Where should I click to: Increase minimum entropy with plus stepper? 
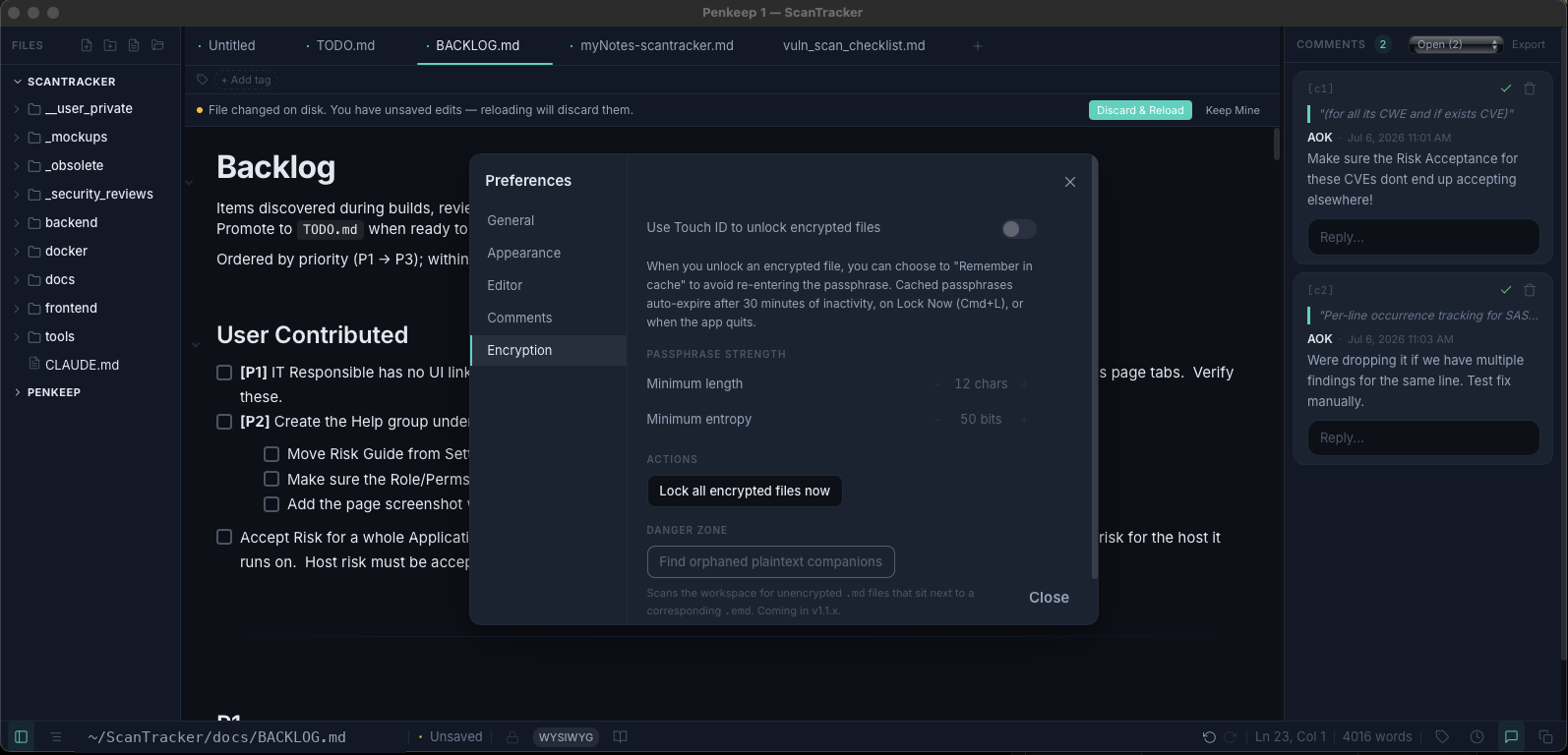[1024, 420]
